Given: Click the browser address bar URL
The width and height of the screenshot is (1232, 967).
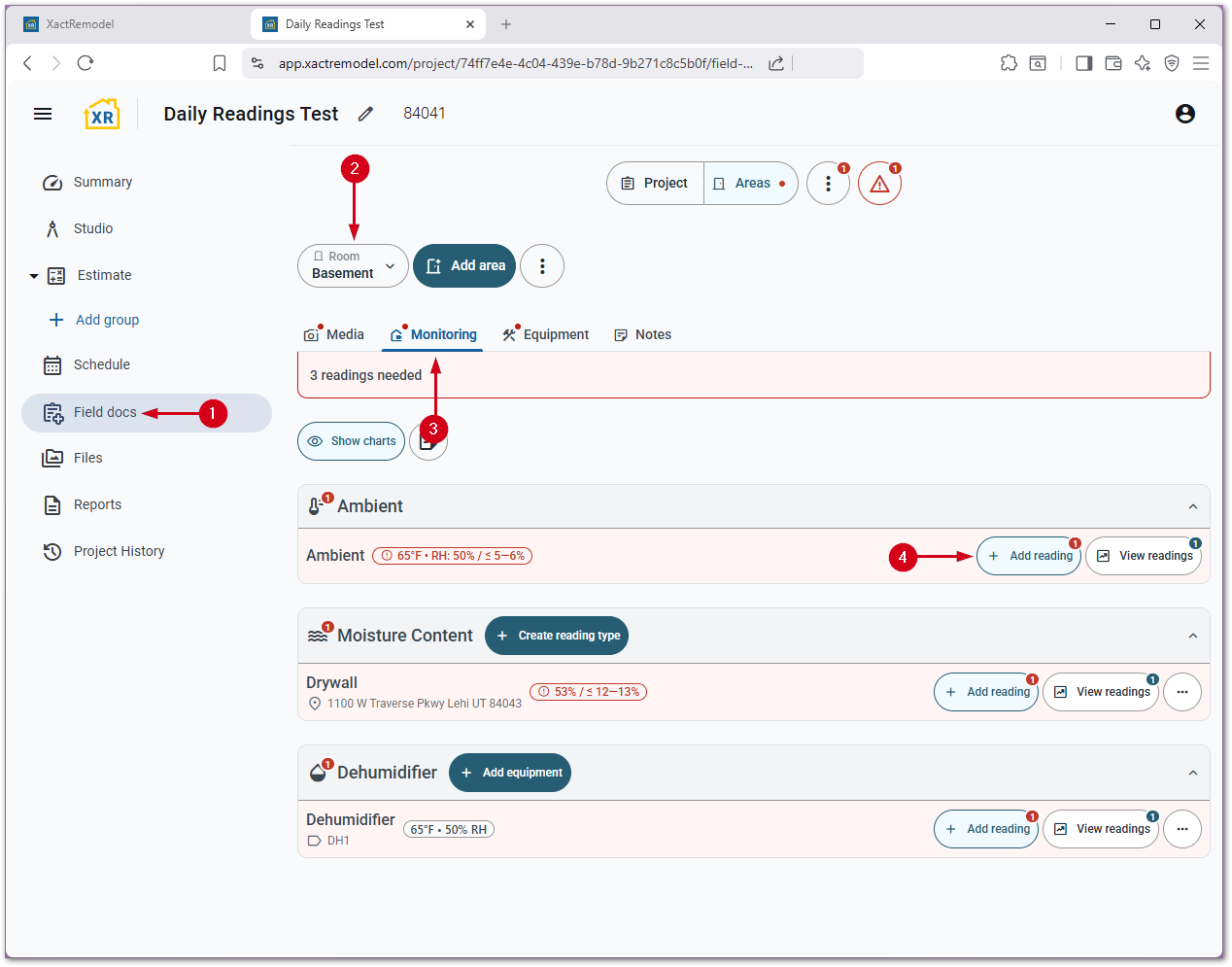Looking at the screenshot, I should [x=515, y=63].
